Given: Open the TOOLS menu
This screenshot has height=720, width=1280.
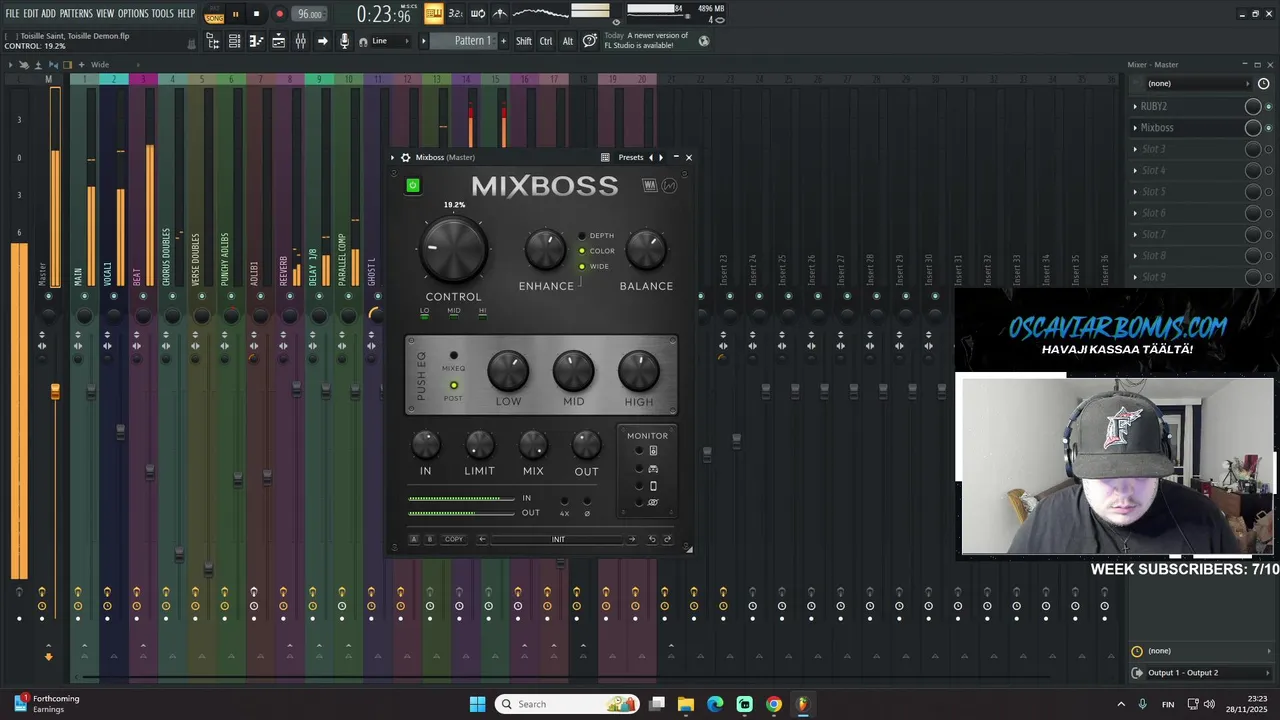Looking at the screenshot, I should (x=163, y=13).
